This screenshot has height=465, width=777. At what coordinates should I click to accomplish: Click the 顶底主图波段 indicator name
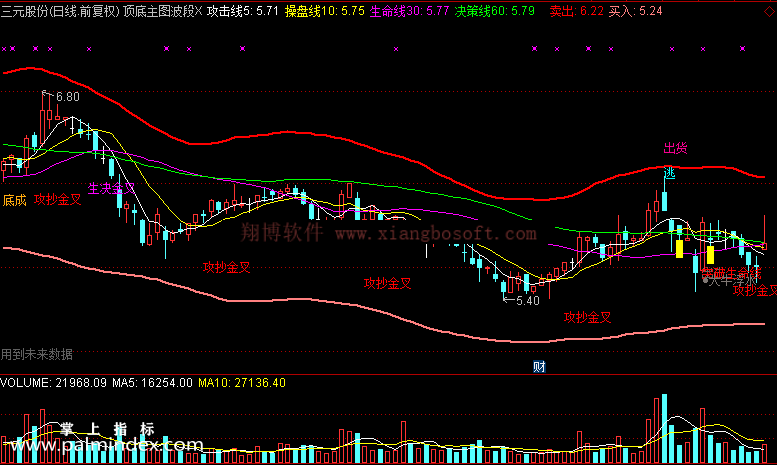coord(159,11)
